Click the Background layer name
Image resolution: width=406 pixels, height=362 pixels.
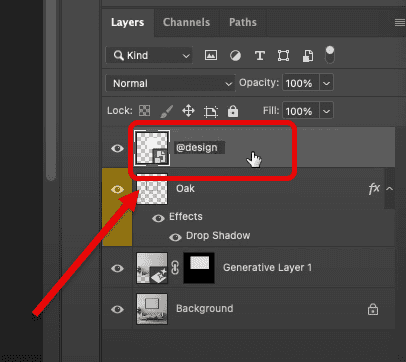click(205, 309)
